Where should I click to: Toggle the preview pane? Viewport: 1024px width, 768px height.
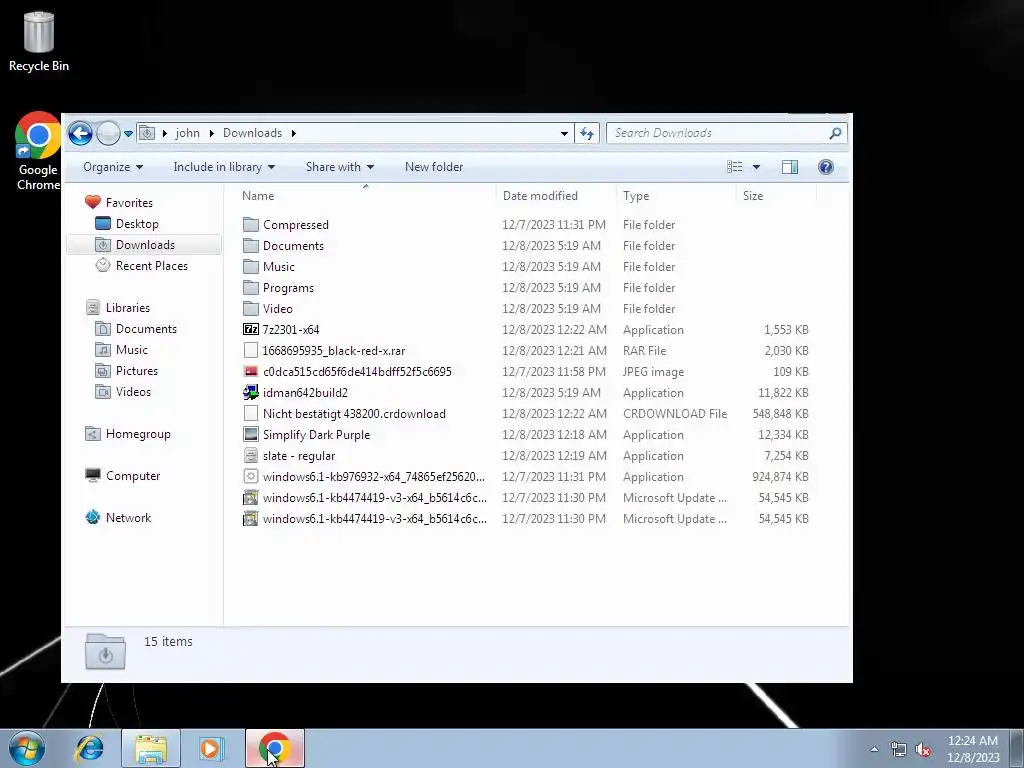click(790, 167)
